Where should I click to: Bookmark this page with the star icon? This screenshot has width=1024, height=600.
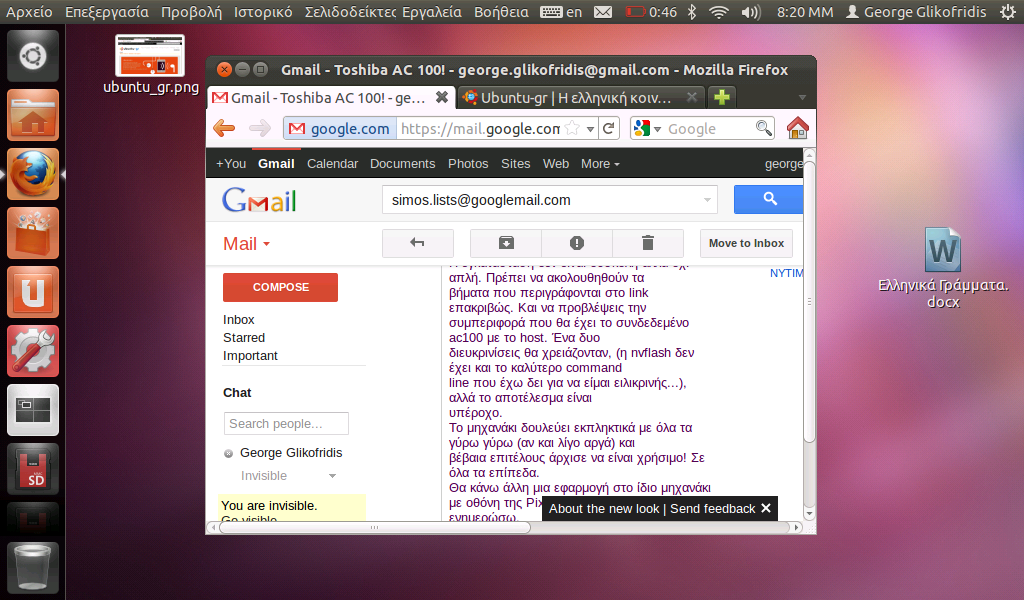pos(572,129)
